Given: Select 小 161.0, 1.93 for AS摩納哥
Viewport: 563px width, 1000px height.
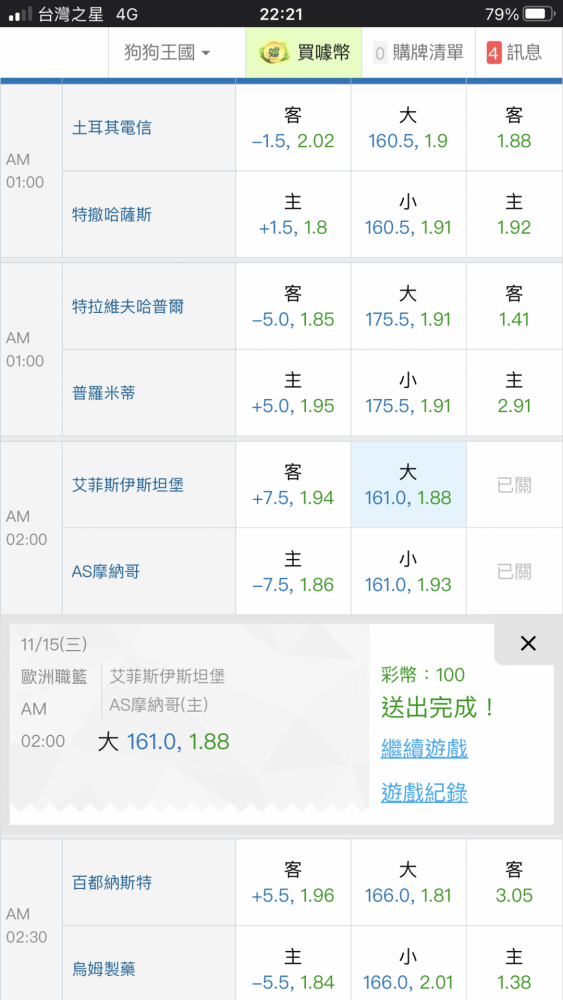Looking at the screenshot, I should pos(408,571).
